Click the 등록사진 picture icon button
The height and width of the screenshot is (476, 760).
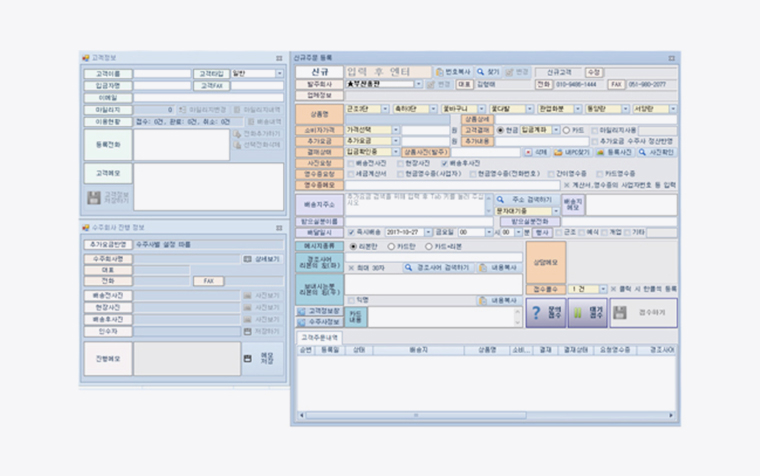coord(601,152)
